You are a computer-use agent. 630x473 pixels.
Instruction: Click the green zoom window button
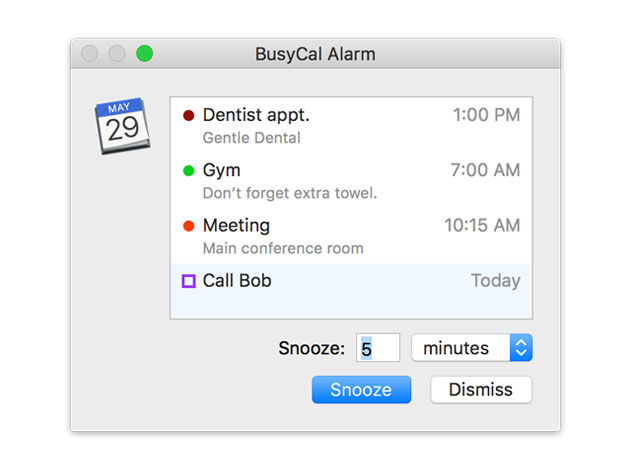coord(144,53)
